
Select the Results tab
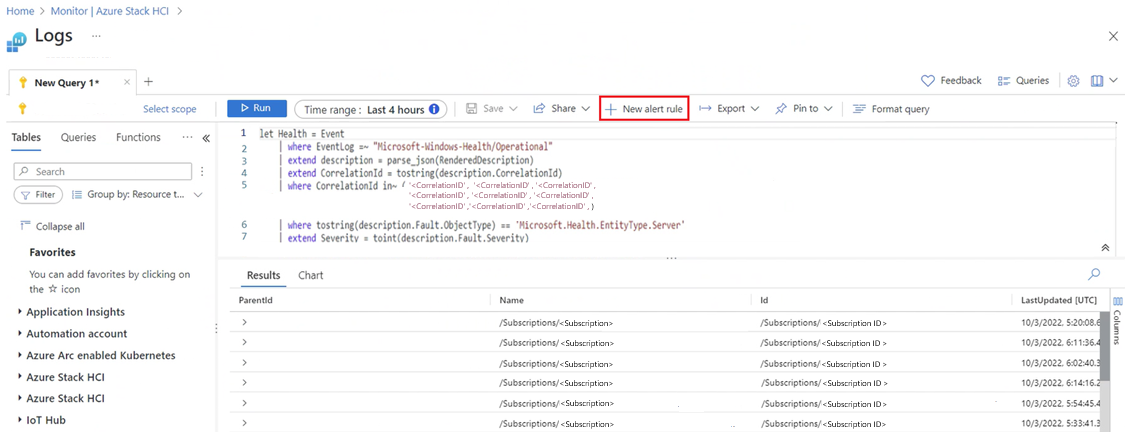263,276
